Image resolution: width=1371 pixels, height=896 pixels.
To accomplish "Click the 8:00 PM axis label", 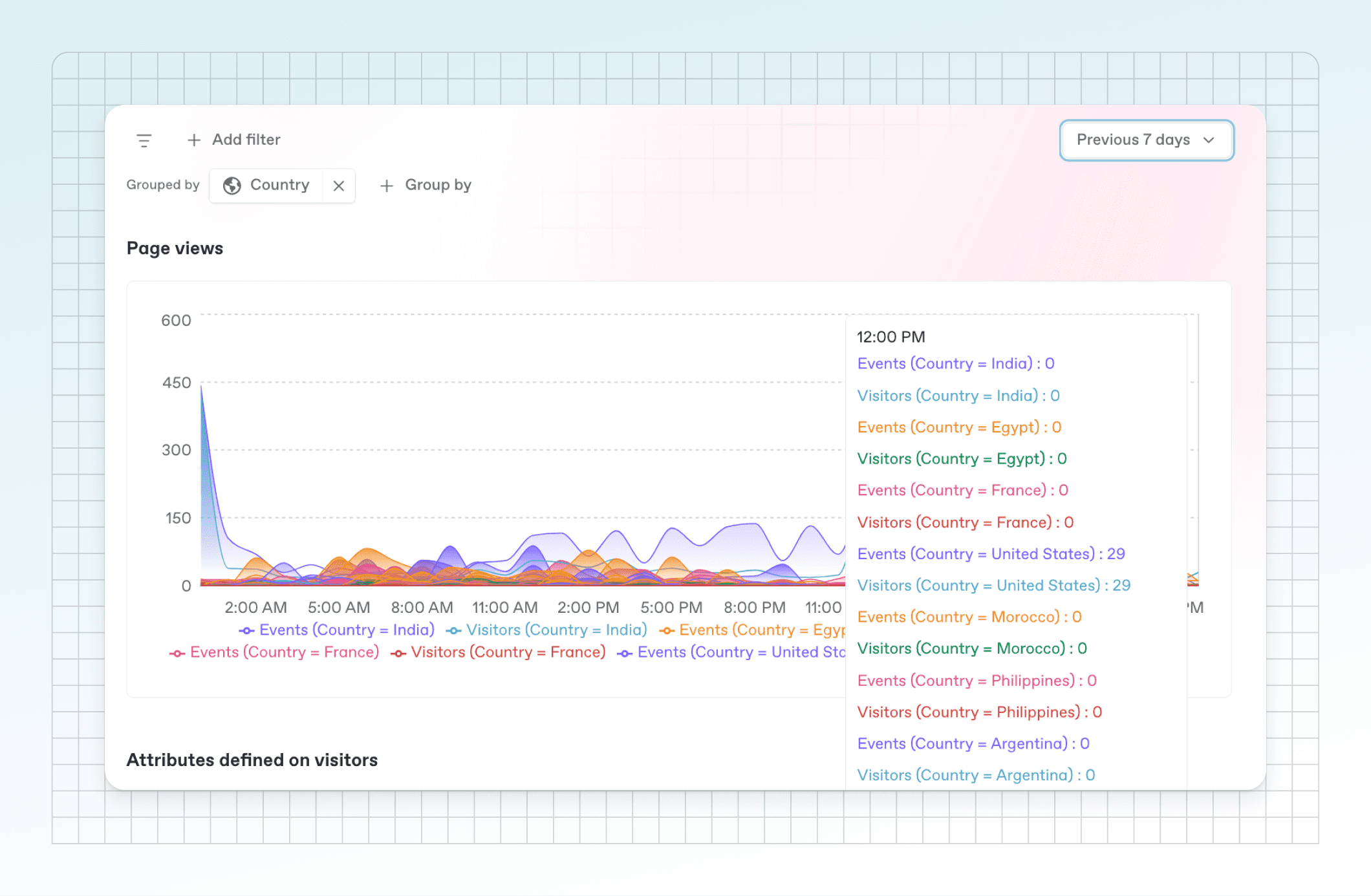I will point(755,607).
